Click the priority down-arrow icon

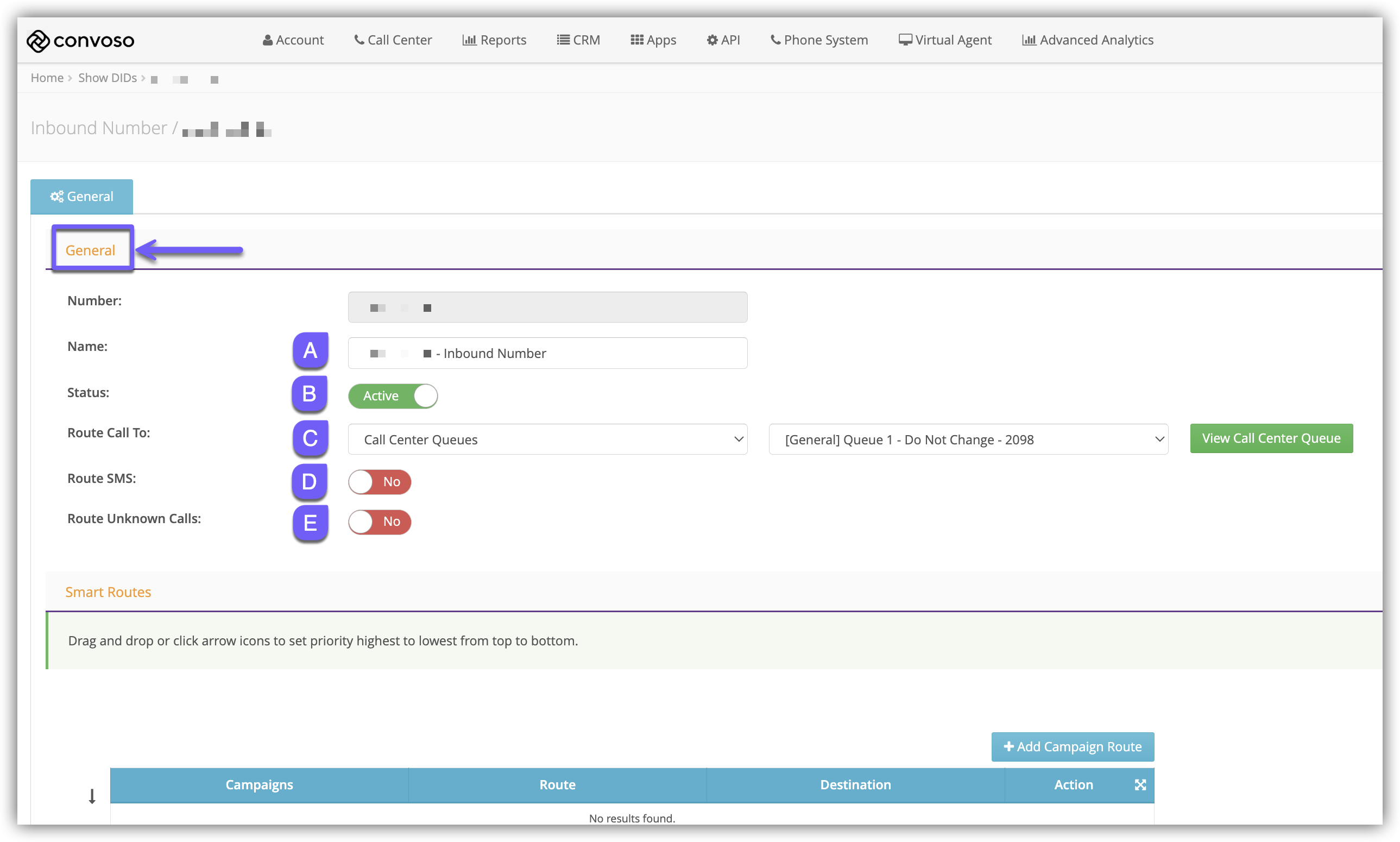(x=92, y=796)
